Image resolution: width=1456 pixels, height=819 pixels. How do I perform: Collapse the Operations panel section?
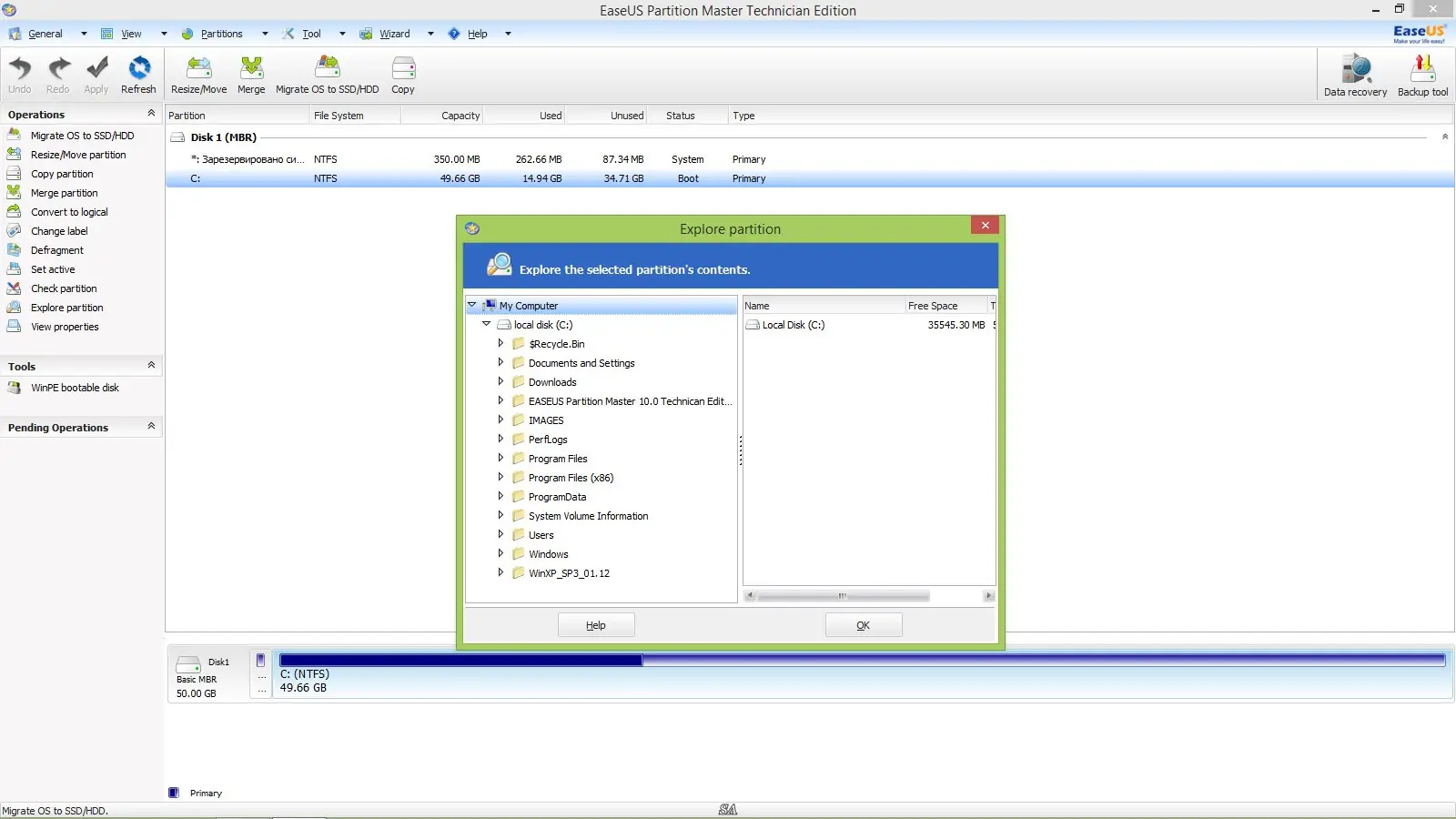[151, 113]
